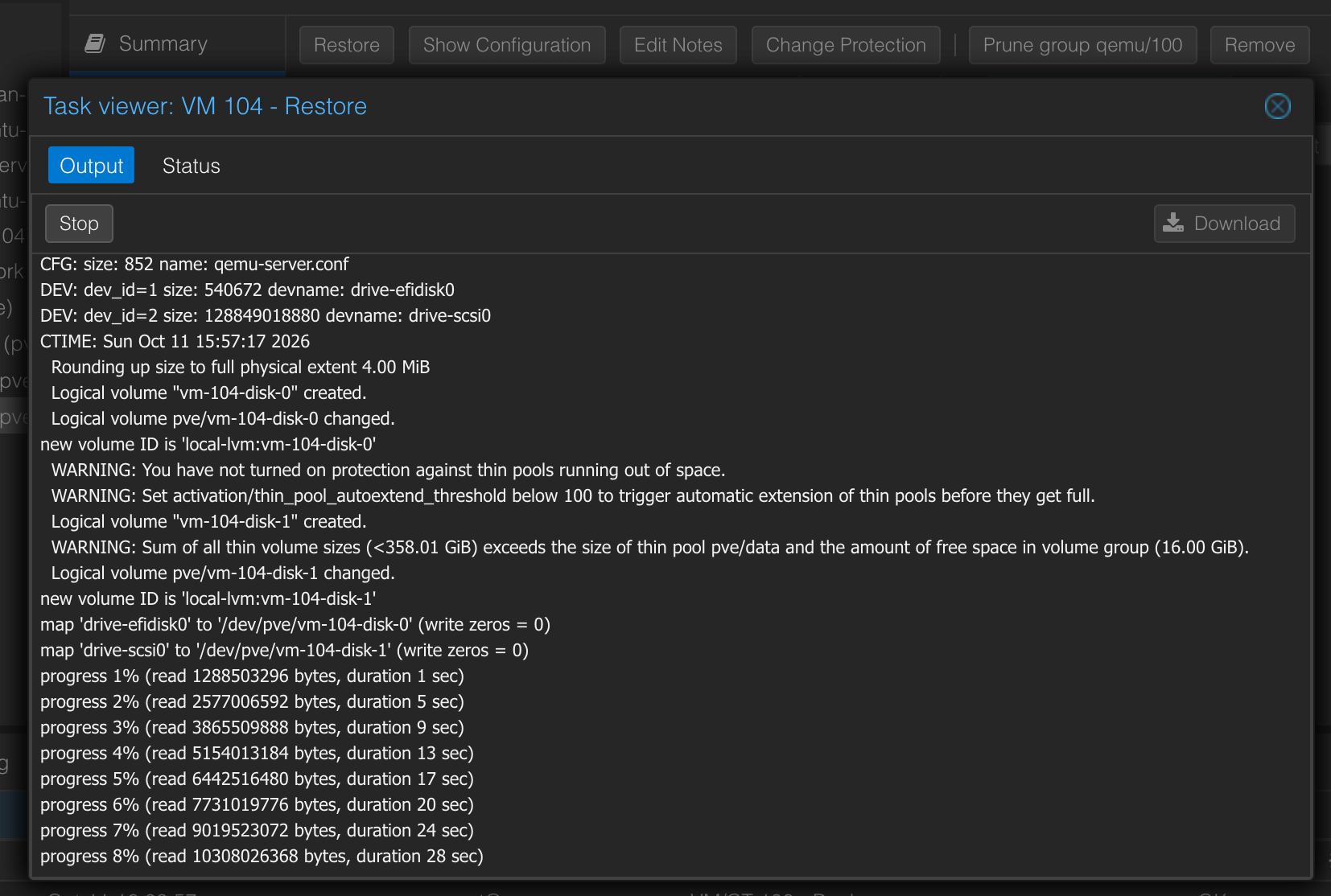Stop the running restore task

(x=79, y=224)
